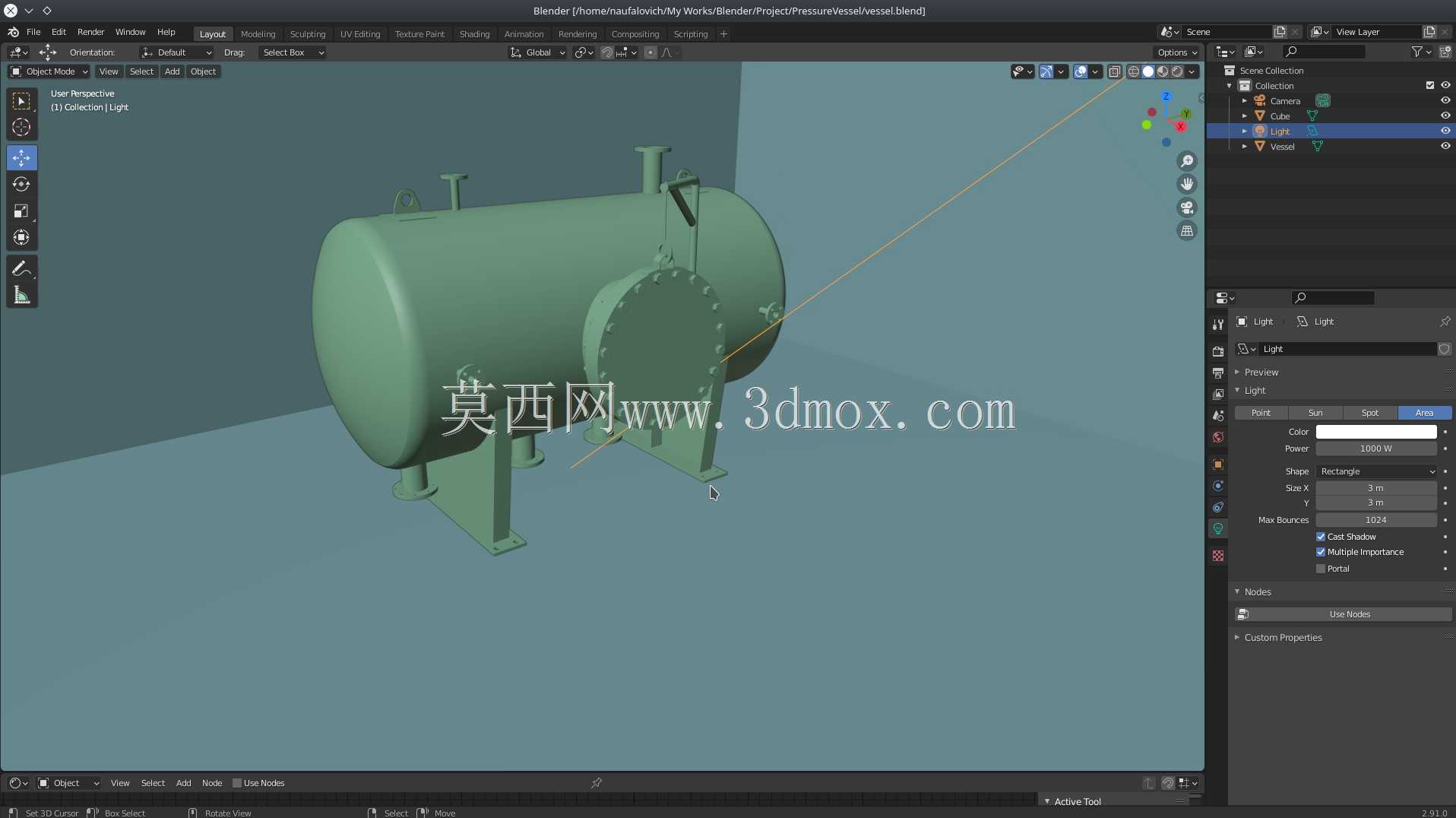The height and width of the screenshot is (818, 1456).
Task: Open the File menu
Action: point(33,32)
